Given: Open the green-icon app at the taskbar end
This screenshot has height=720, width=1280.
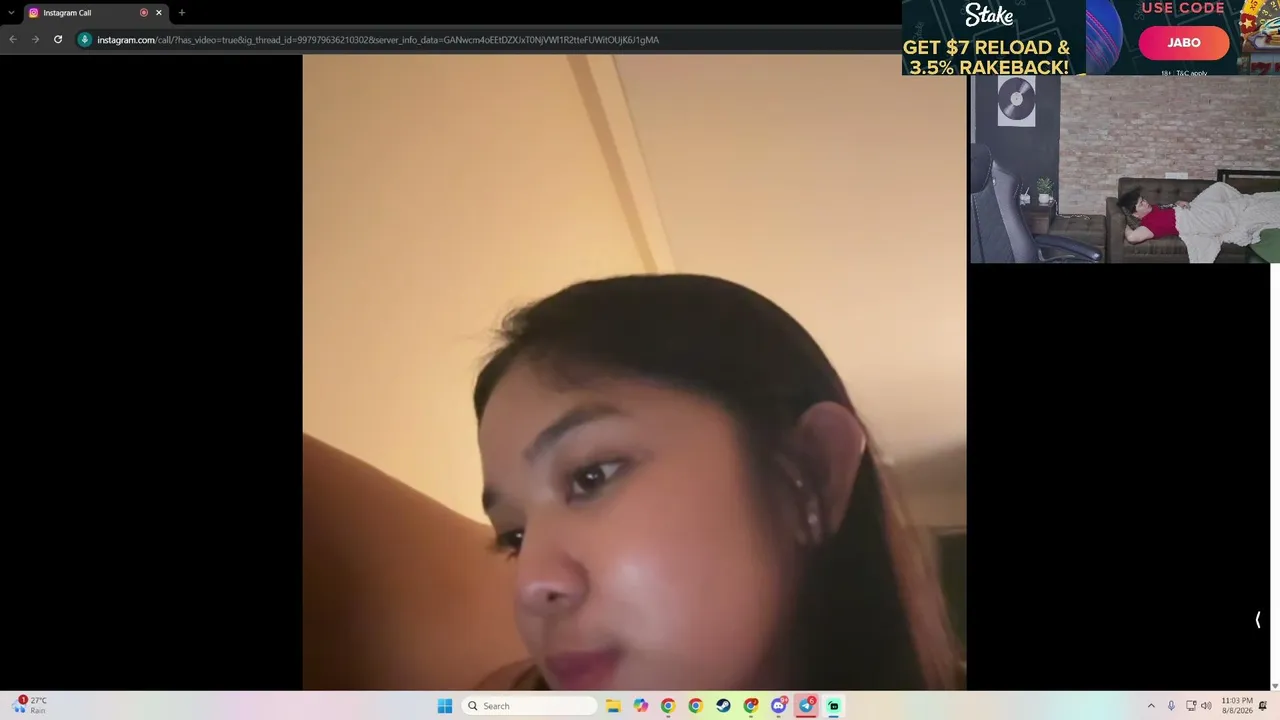Looking at the screenshot, I should [834, 706].
